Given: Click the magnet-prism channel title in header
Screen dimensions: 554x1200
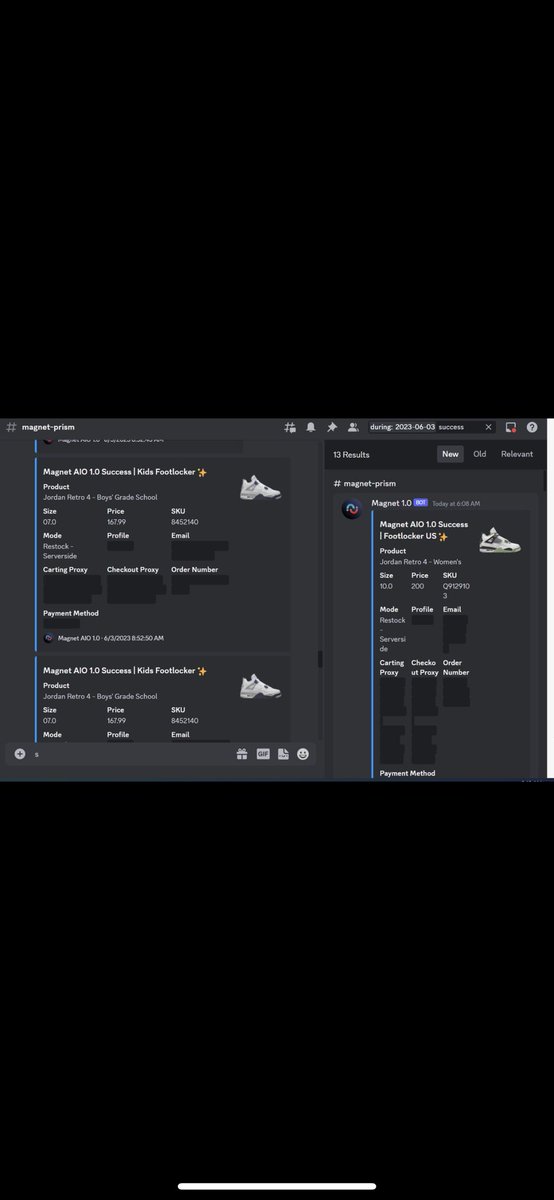Looking at the screenshot, I should [48, 427].
